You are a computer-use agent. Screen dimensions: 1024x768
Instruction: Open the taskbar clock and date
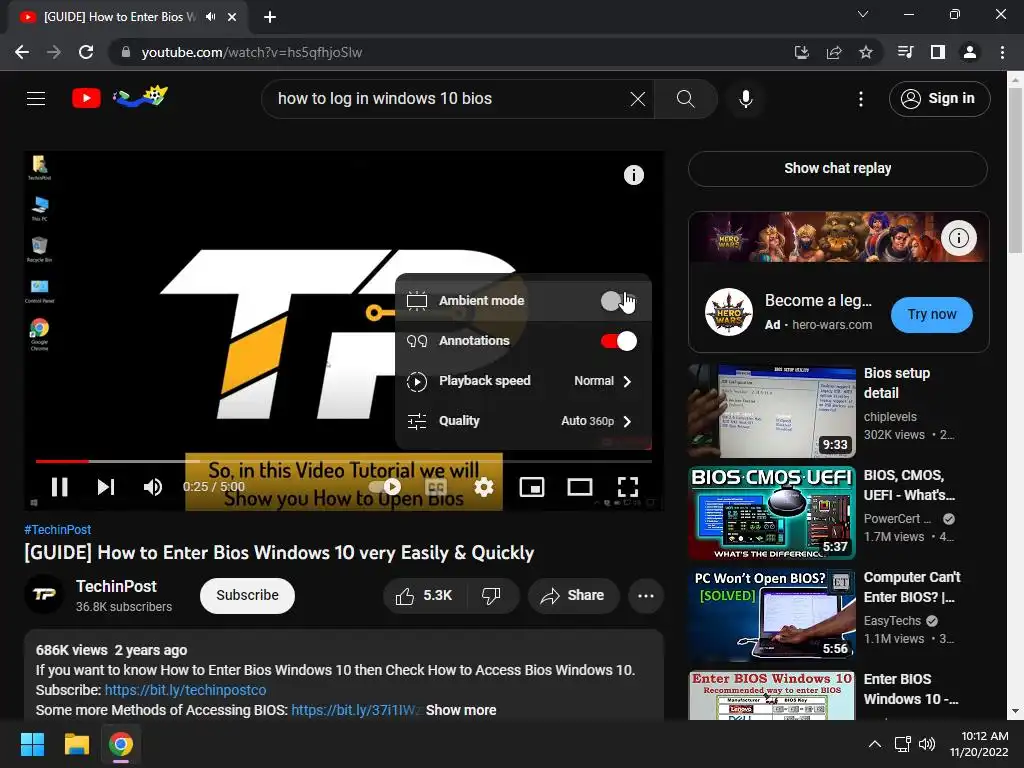pos(979,744)
